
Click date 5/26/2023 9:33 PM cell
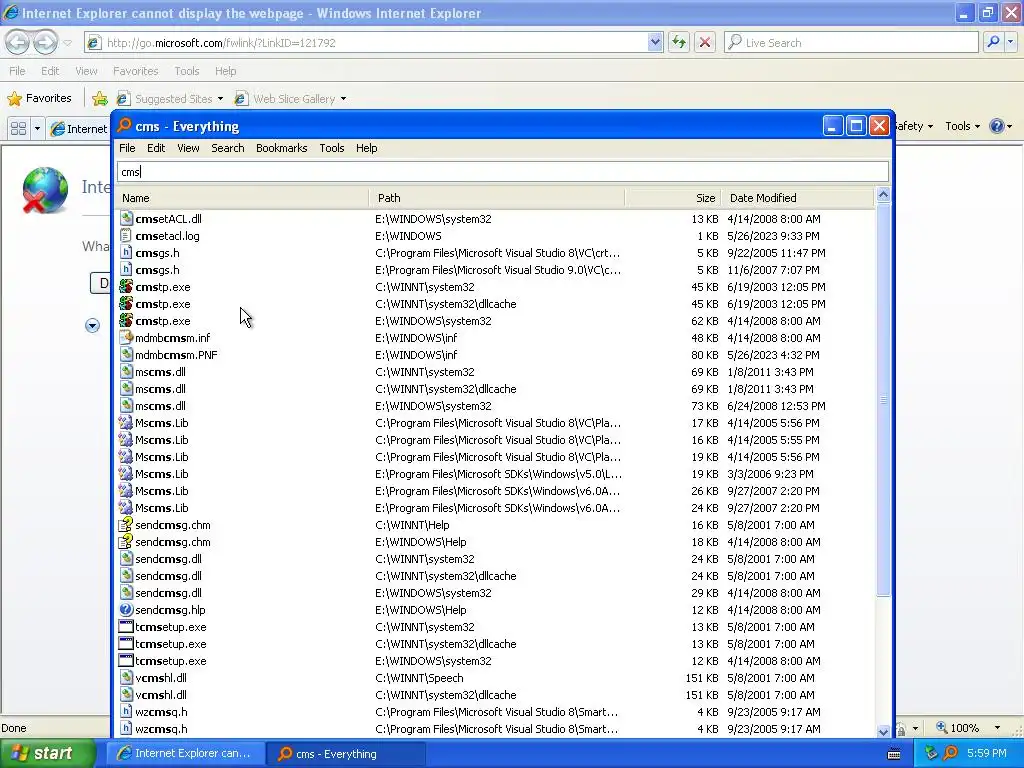tap(773, 236)
